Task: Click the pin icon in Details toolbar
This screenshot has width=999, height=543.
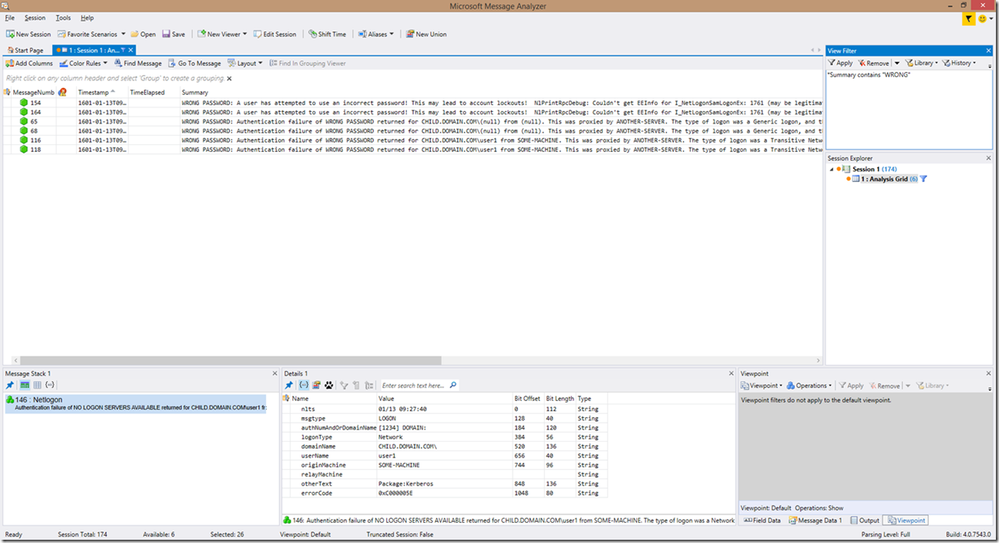Action: [289, 385]
